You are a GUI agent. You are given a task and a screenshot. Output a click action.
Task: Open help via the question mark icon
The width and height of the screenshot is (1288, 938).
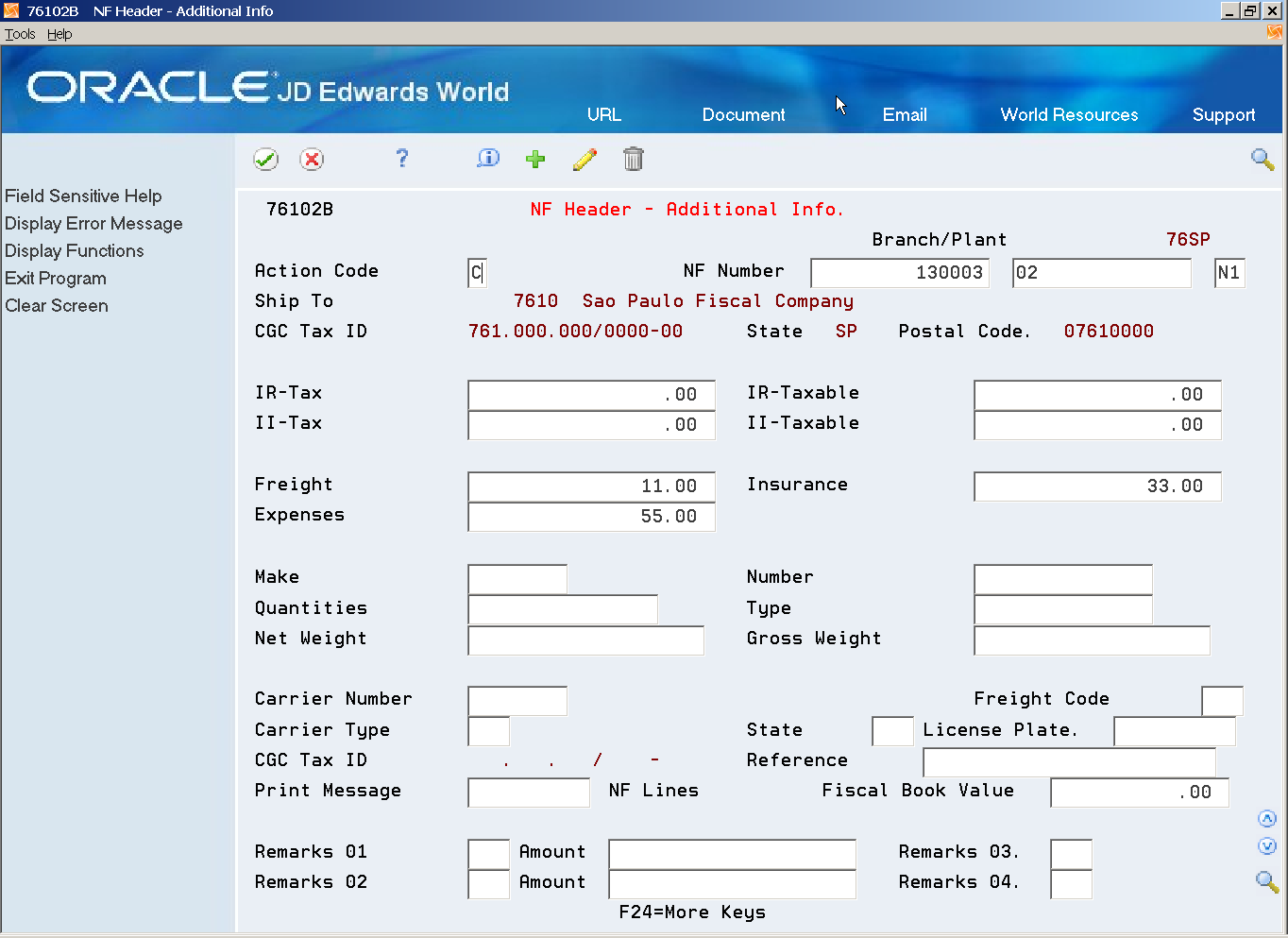(x=402, y=159)
